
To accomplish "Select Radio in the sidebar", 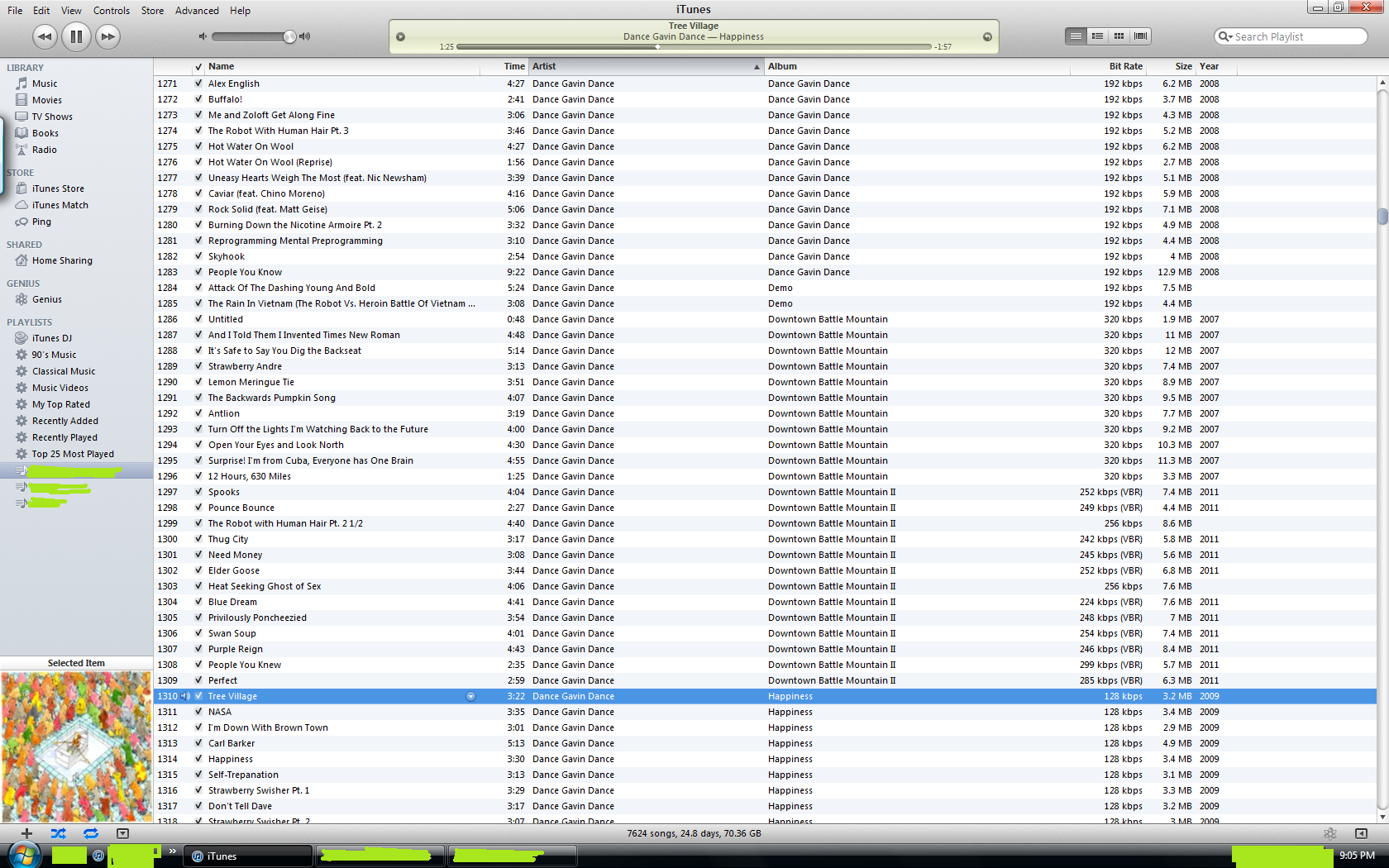I will (x=44, y=150).
